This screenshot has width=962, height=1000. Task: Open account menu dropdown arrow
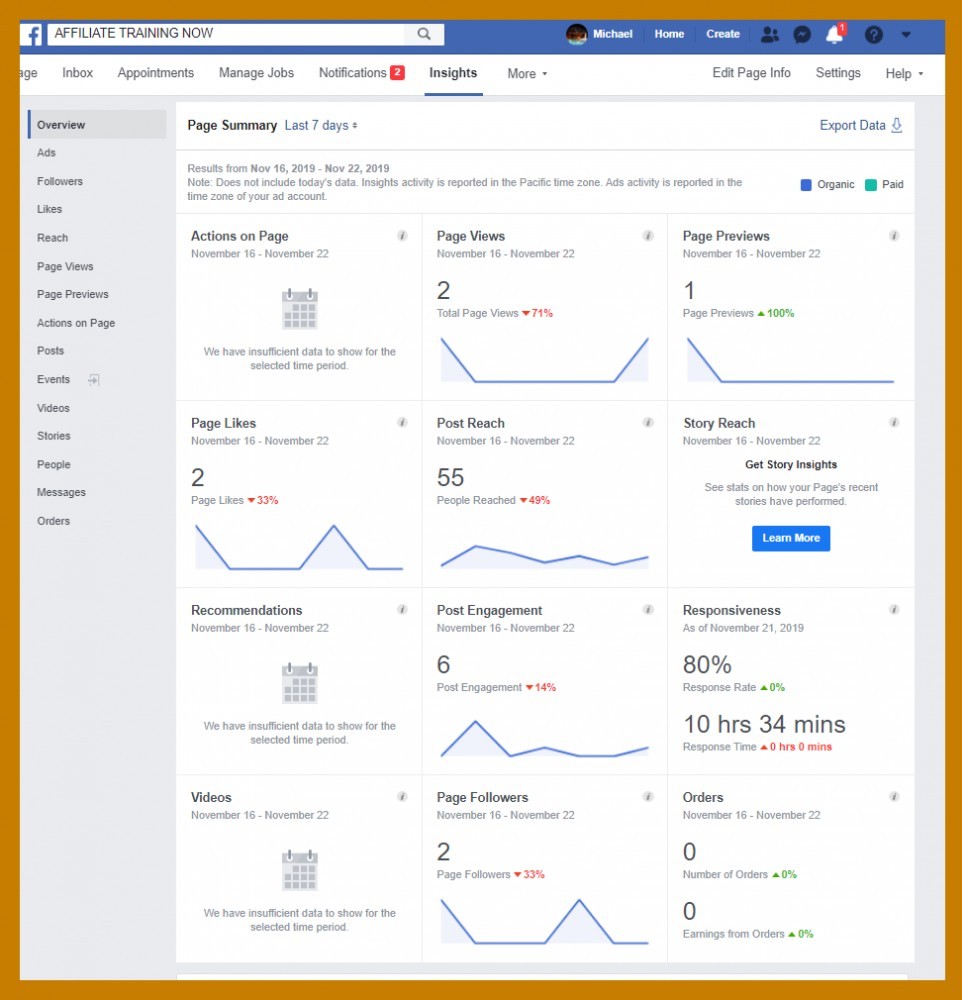click(x=906, y=34)
